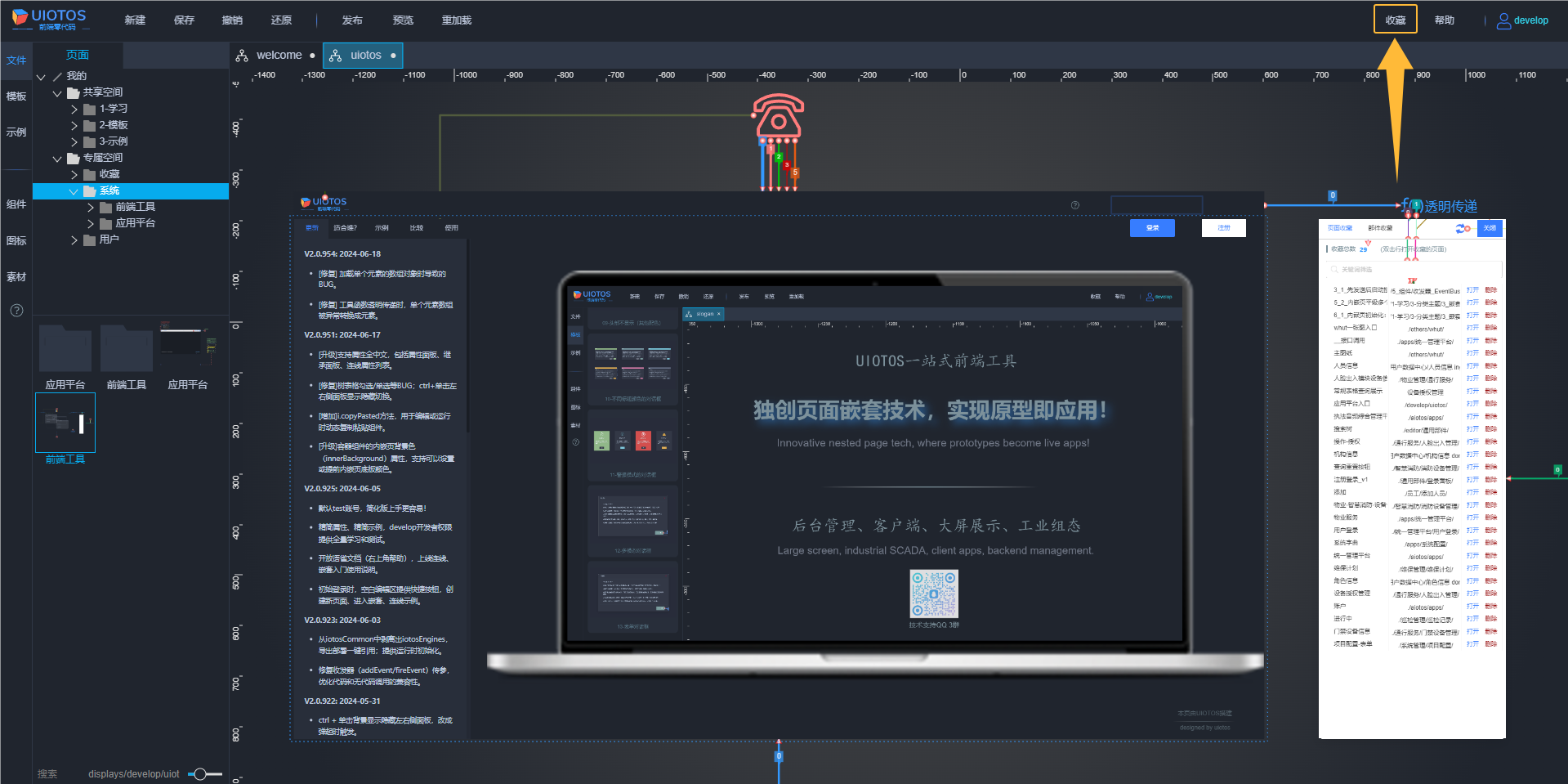Click the 关闭 button in favorites panel
Screen dimensions: 1568x784
click(x=1490, y=228)
